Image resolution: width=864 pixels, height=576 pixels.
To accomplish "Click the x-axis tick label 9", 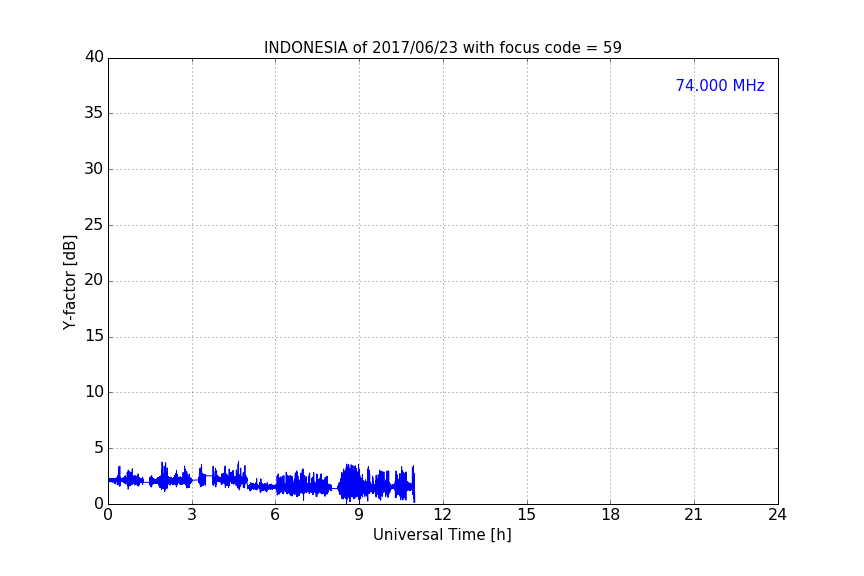I will 359,515.
